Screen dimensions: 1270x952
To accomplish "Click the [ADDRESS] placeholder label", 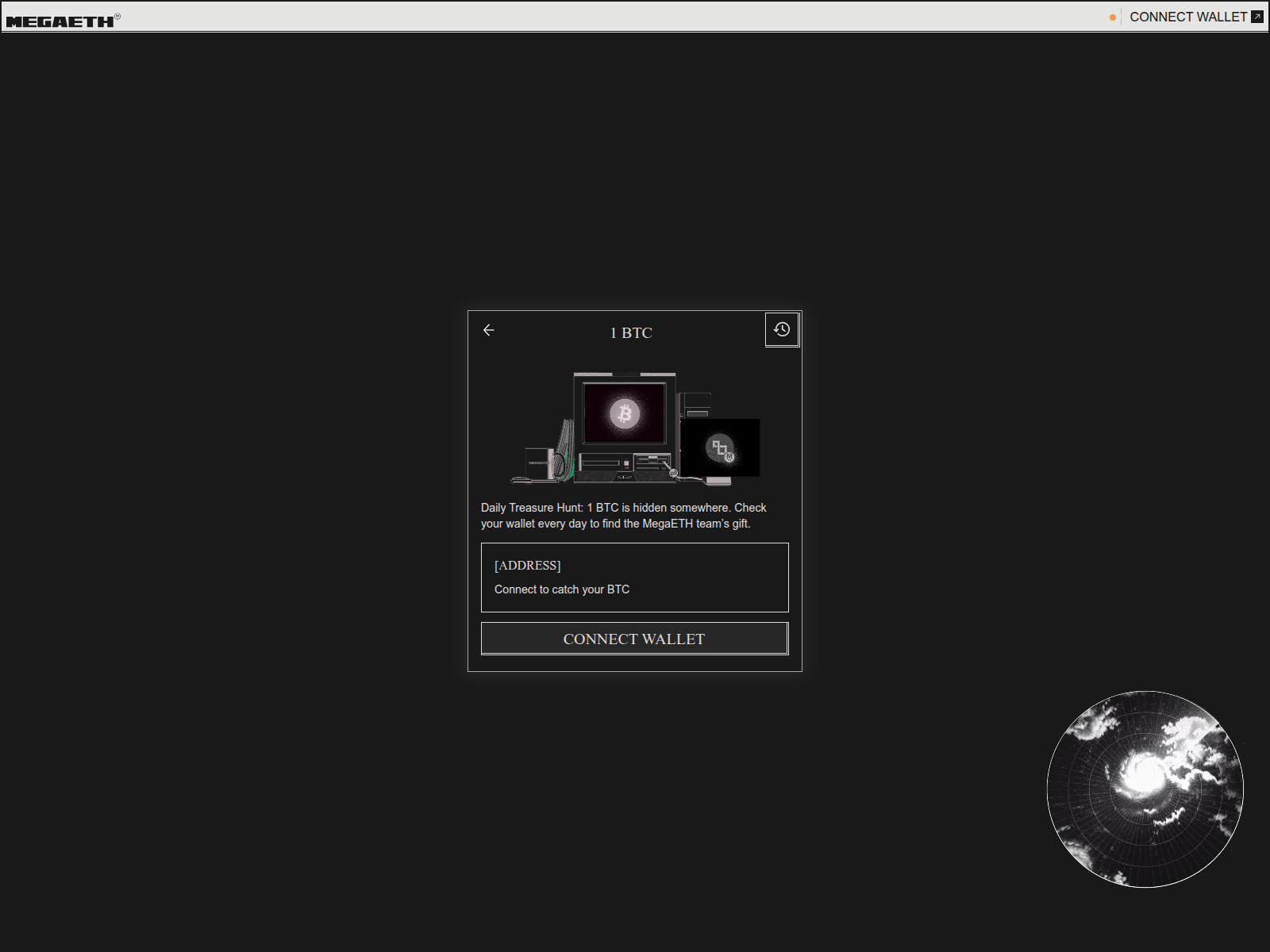I will click(527, 565).
